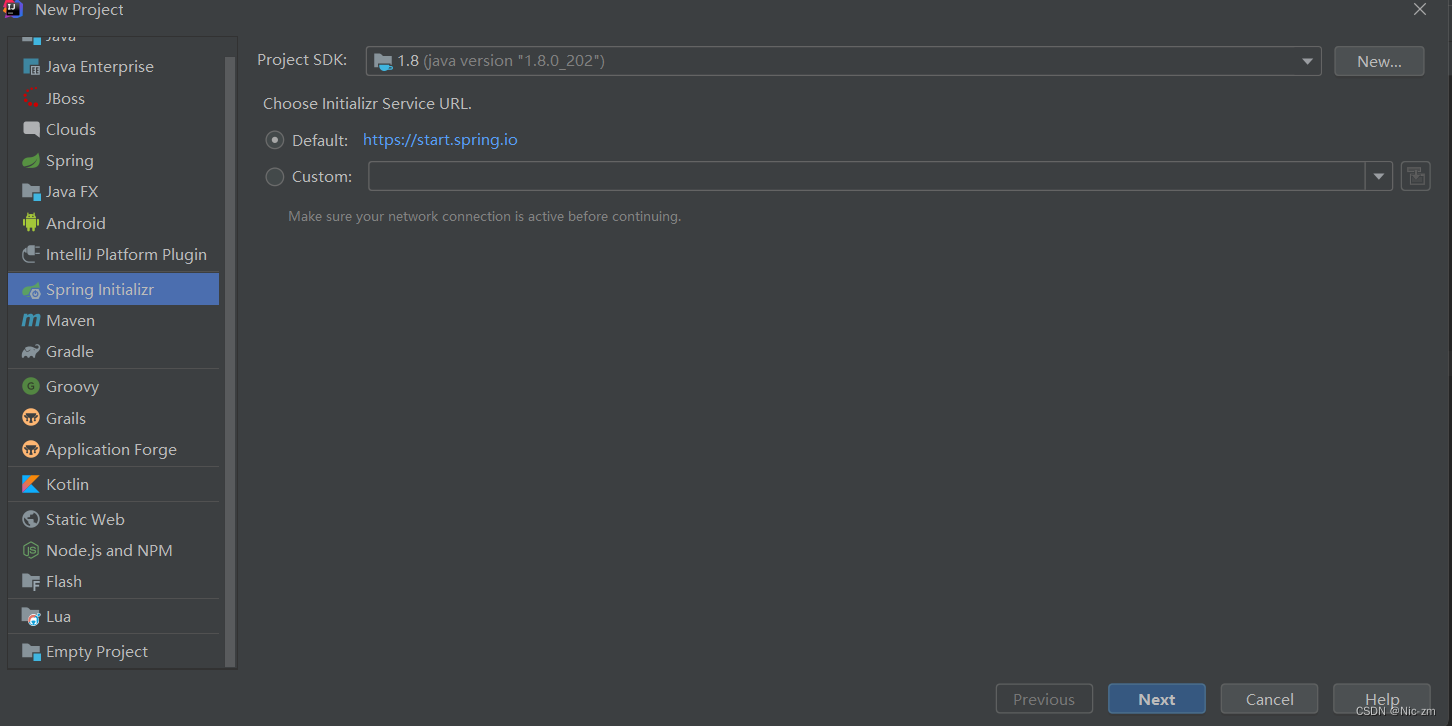
Task: Select the IntelliJ Platform Plugin project type
Action: pos(126,254)
